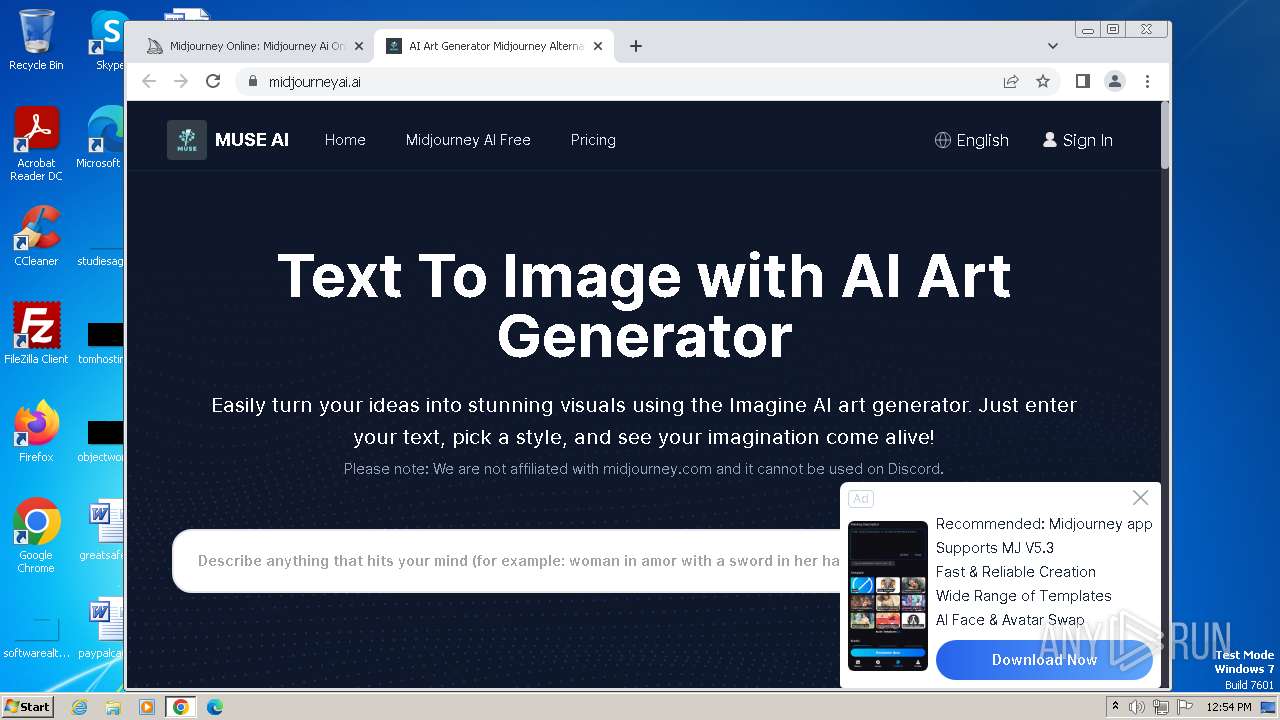Screen dimensions: 1280x720
Task: Open Acrobat Reader DC desktop icon
Action: click(x=36, y=144)
